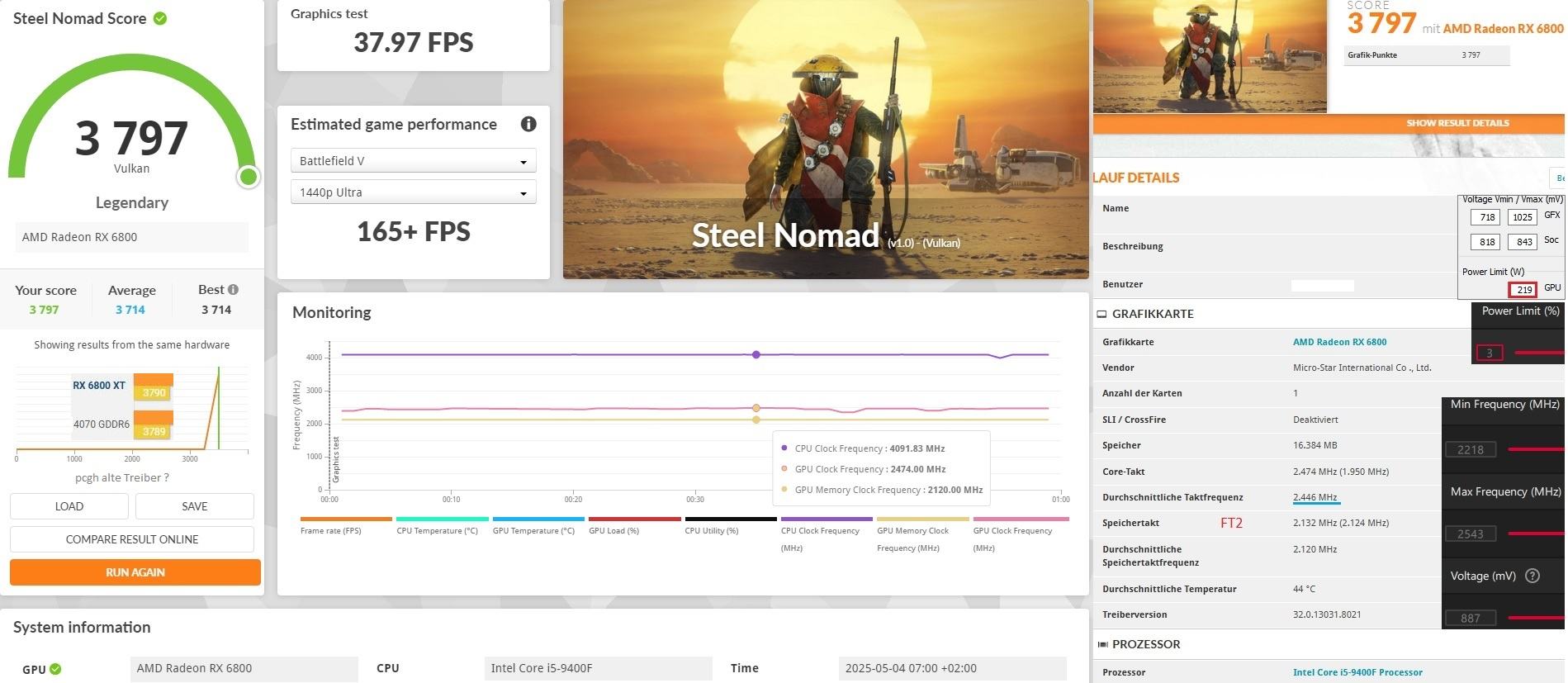This screenshot has height=683, width=1568.
Task: Toggle the CPU Utility (%) legend item
Action: [731, 526]
